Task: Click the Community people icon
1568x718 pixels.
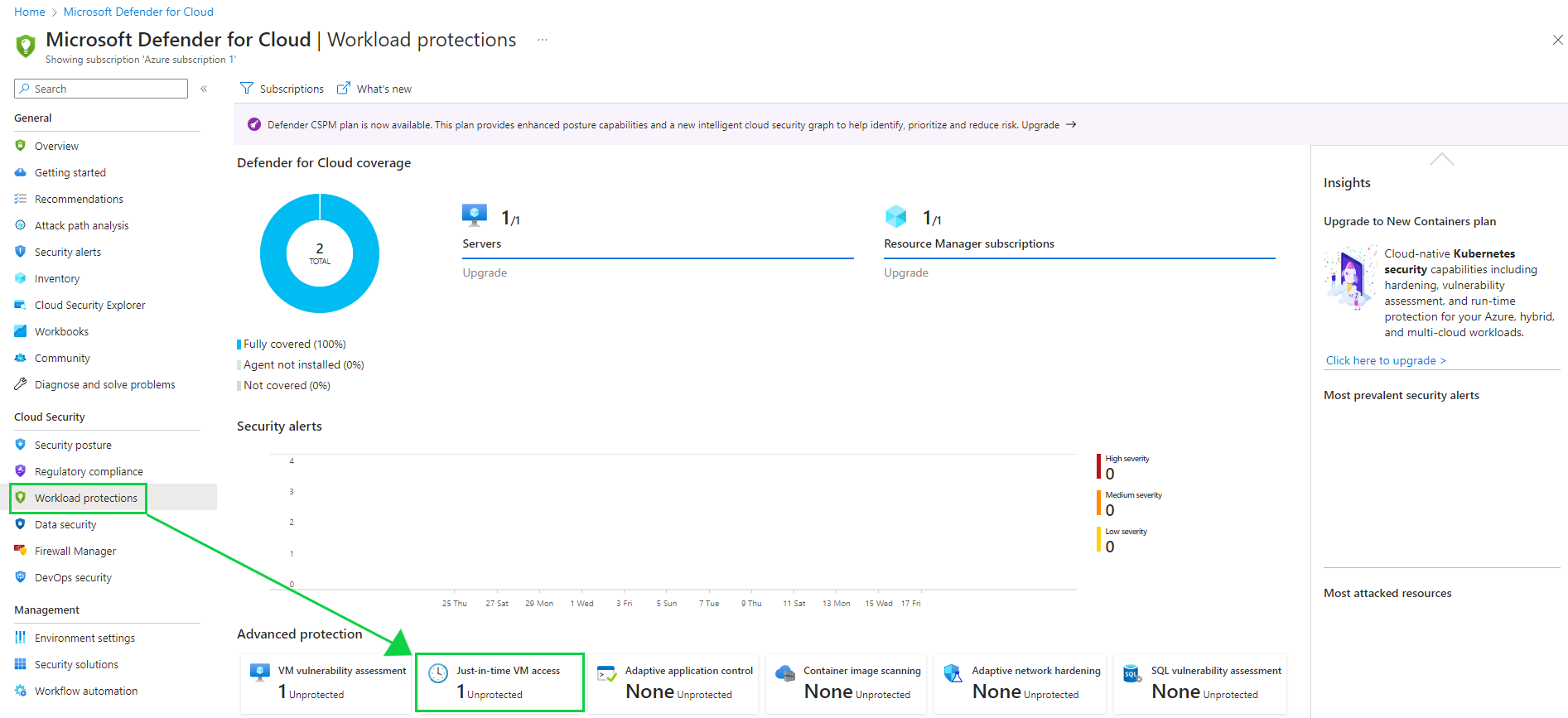Action: (x=21, y=358)
